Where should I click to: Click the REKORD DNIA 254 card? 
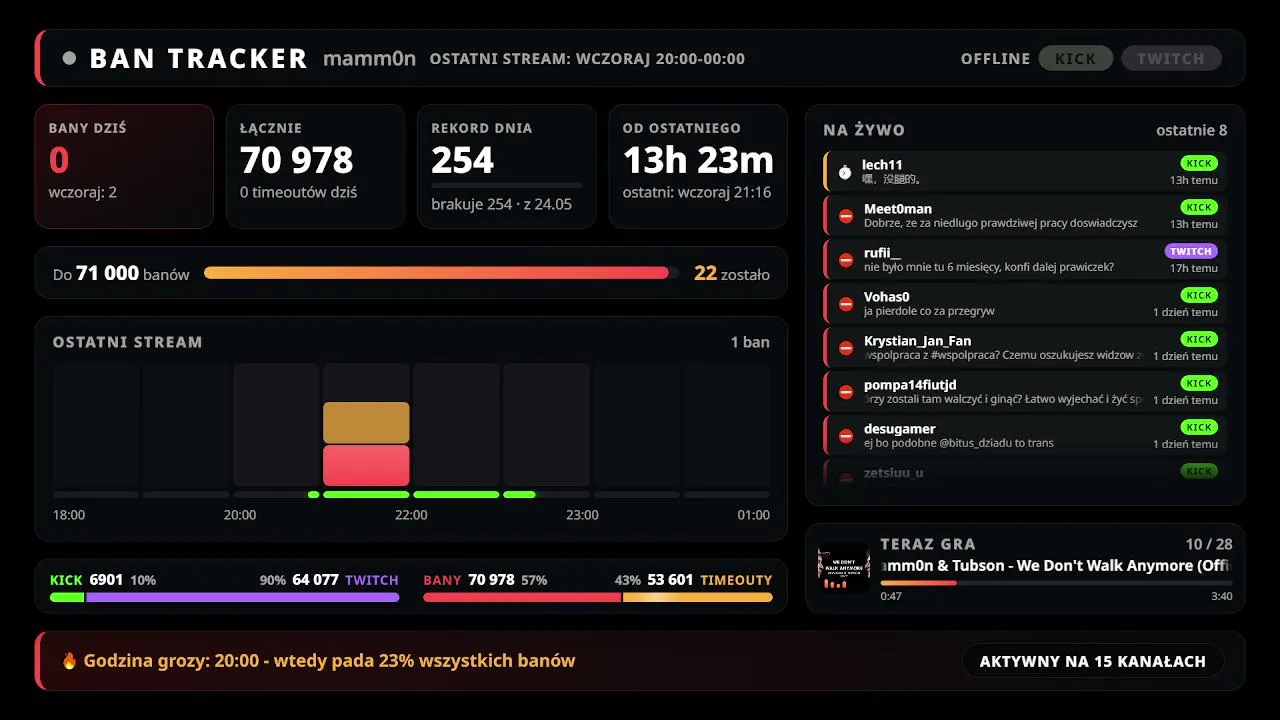(x=507, y=166)
